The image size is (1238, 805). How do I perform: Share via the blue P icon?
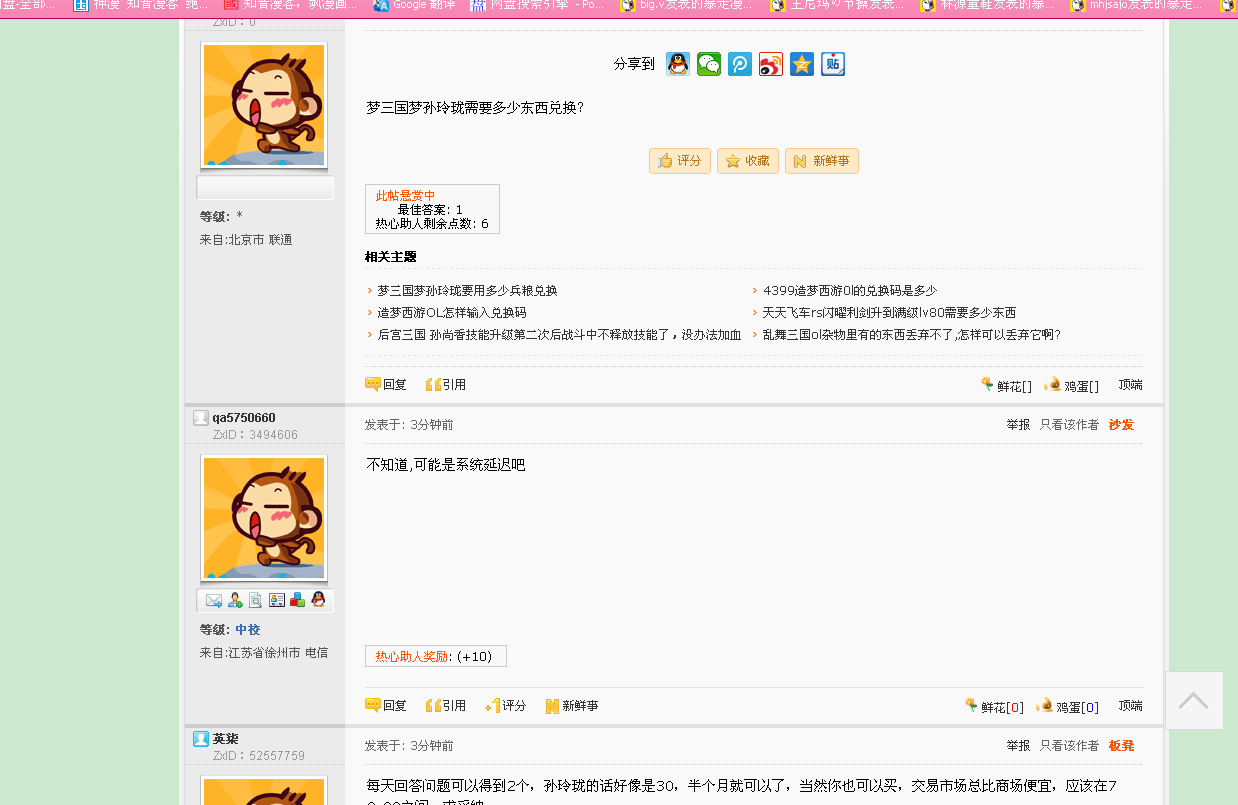pyautogui.click(x=740, y=64)
